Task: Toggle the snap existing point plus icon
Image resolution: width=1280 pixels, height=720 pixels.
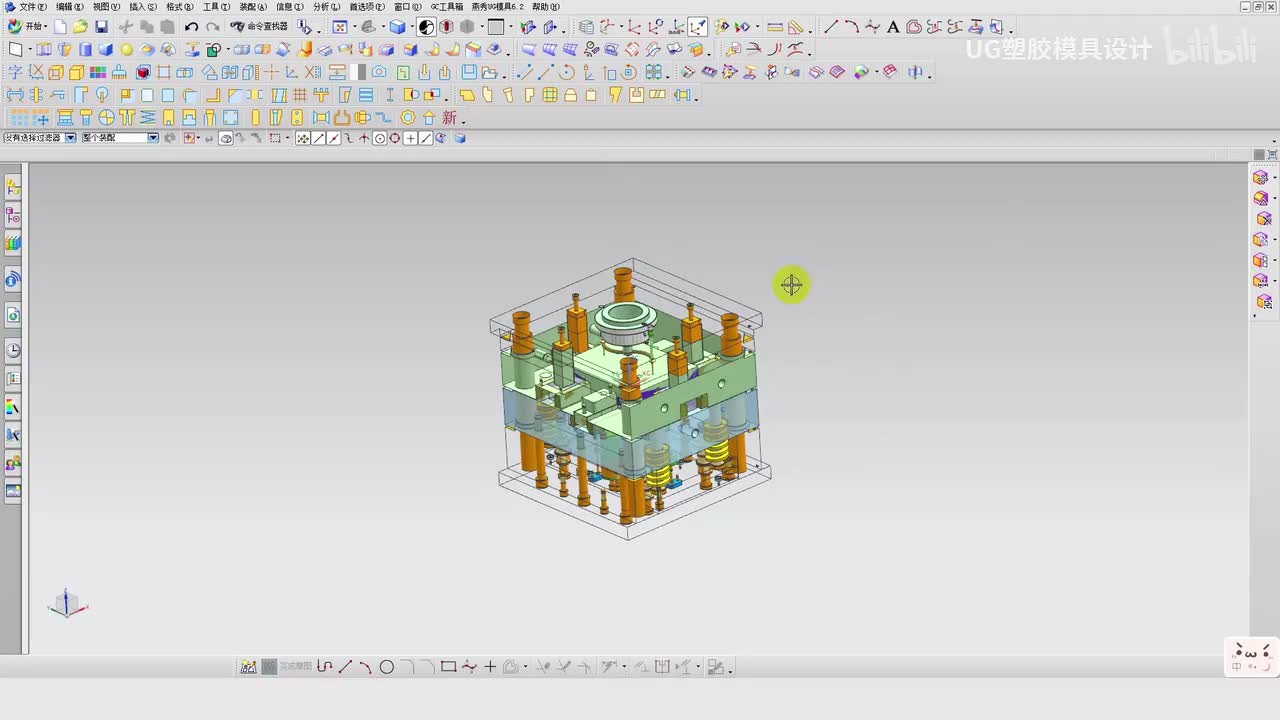Action: coord(410,138)
